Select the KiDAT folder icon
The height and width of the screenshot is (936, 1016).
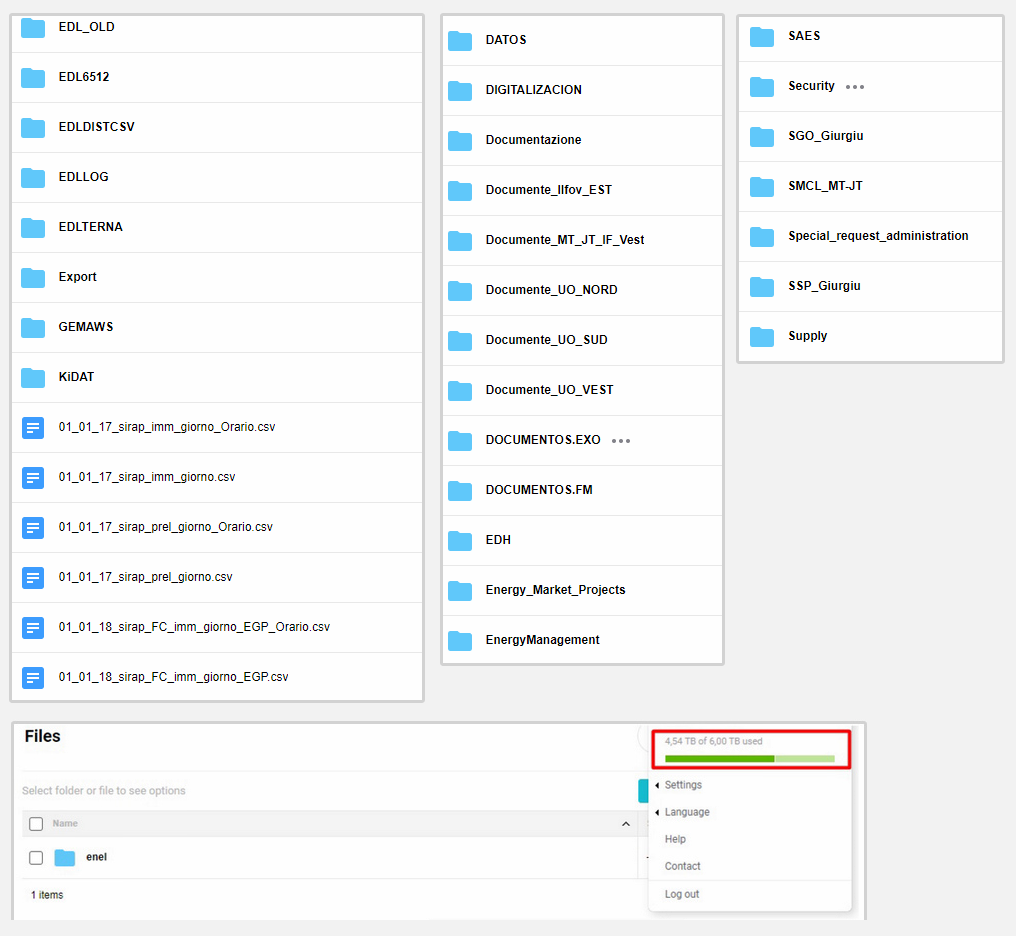(33, 378)
